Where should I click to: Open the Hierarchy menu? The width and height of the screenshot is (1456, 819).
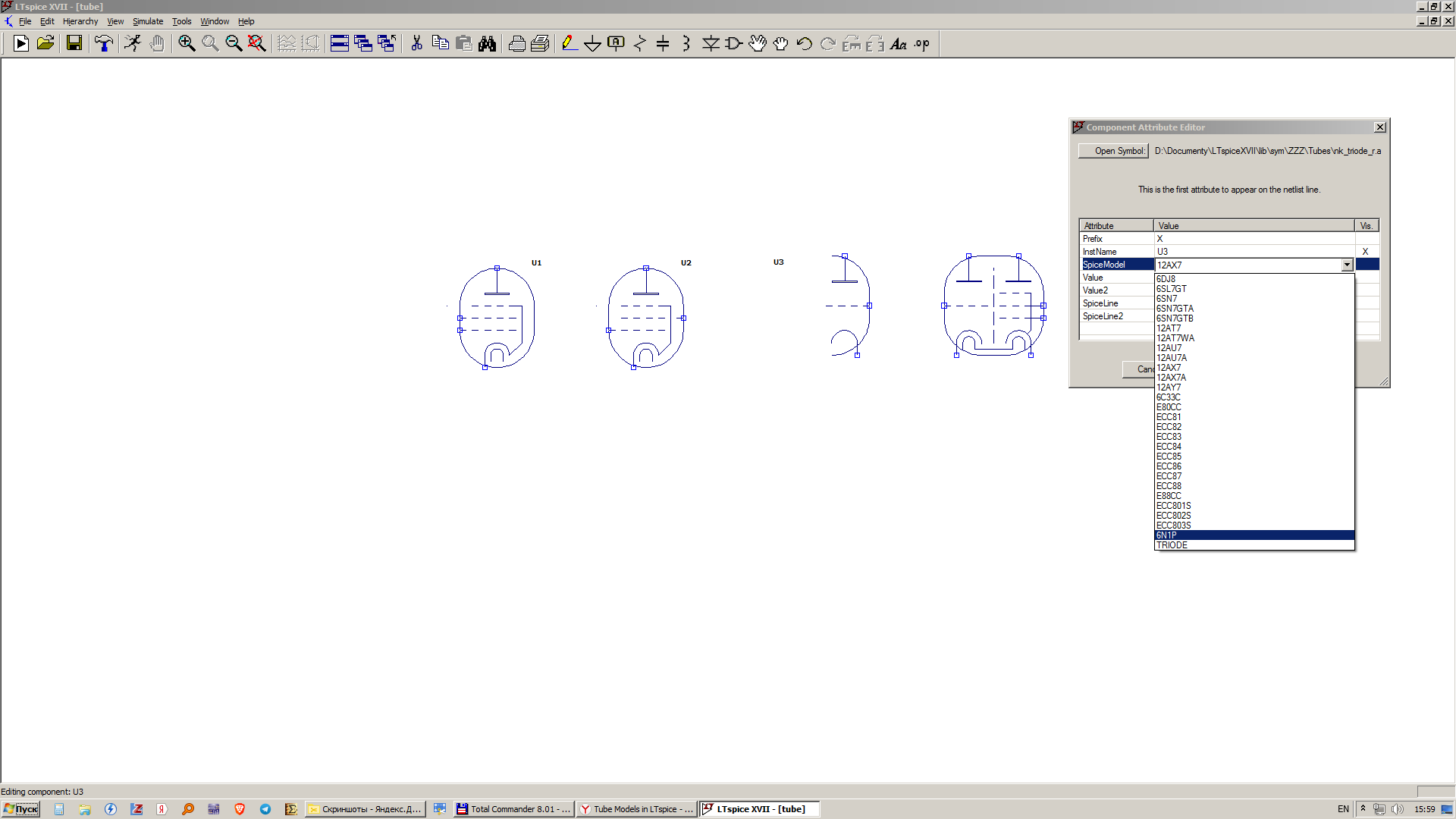(80, 21)
